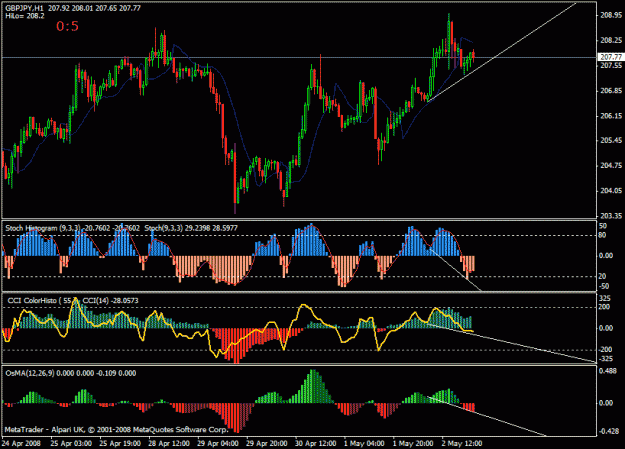
Task: Click the 25 Apr 19:00 time label
Action: point(120,443)
